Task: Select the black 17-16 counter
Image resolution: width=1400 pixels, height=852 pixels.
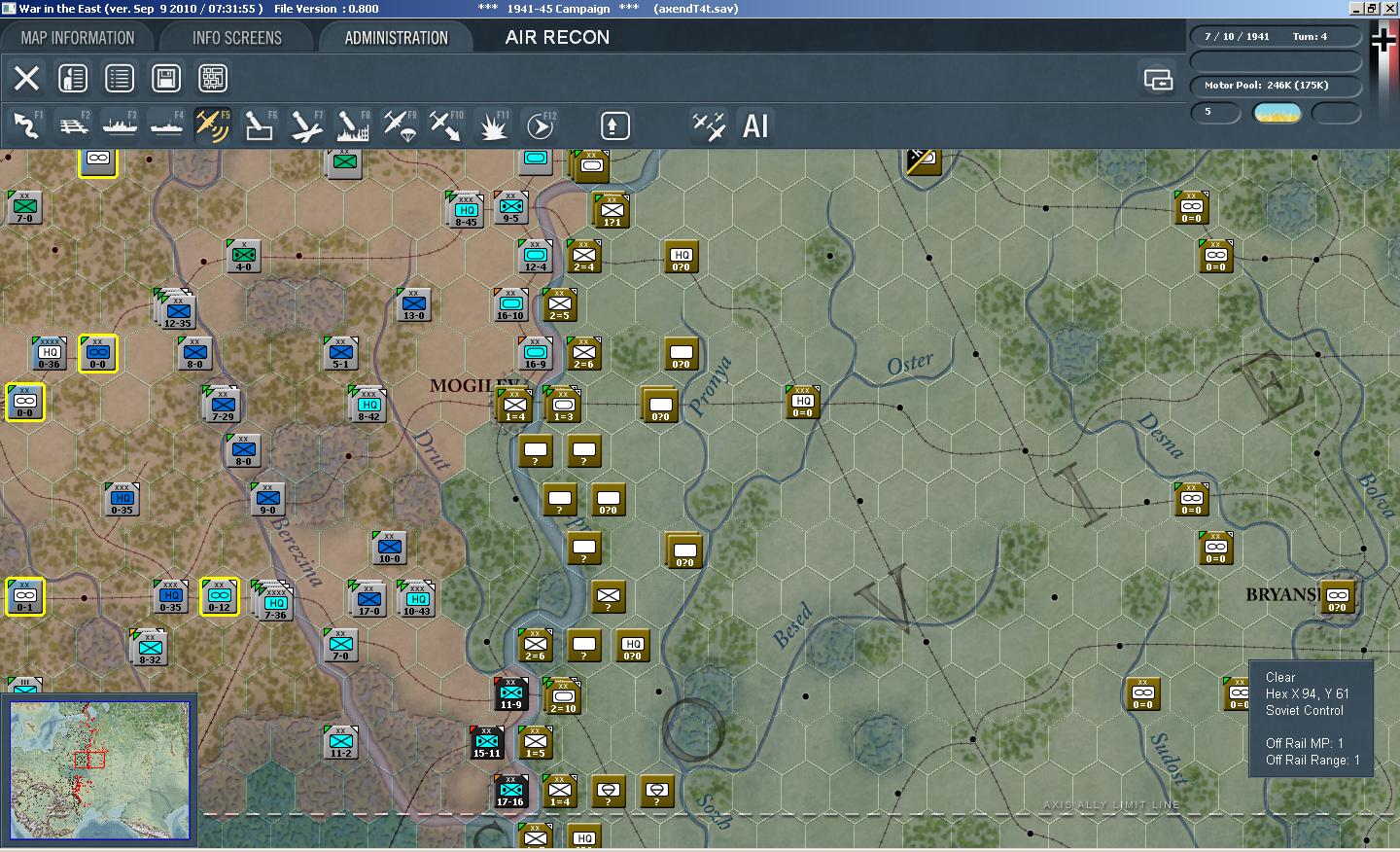Action: coord(511,792)
